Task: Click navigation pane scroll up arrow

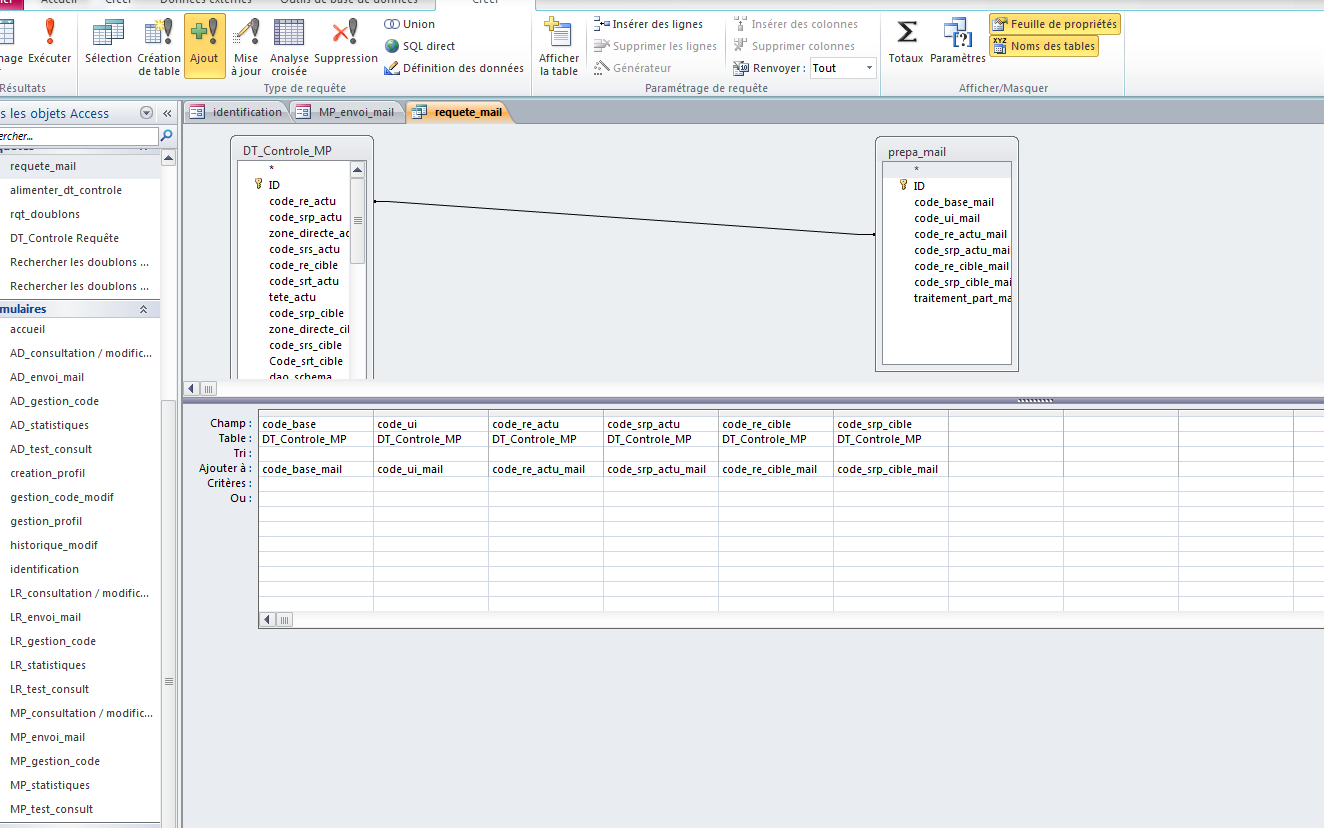Action: [x=169, y=158]
